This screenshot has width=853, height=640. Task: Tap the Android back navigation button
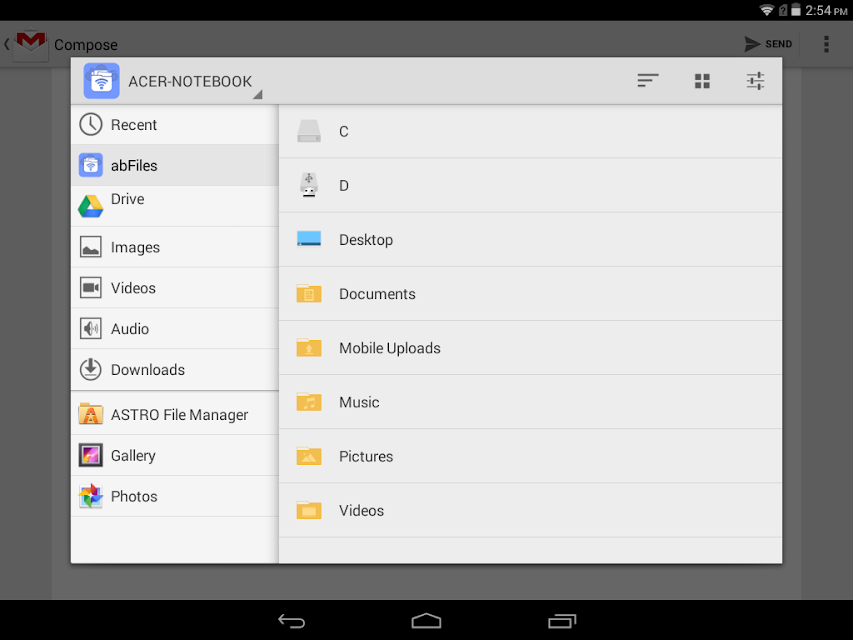coord(292,621)
